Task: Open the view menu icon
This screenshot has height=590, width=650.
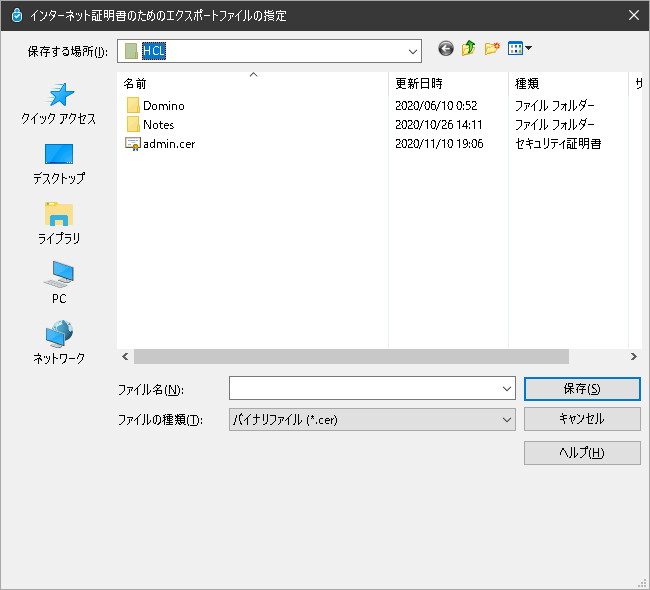Action: pyautogui.click(x=515, y=49)
